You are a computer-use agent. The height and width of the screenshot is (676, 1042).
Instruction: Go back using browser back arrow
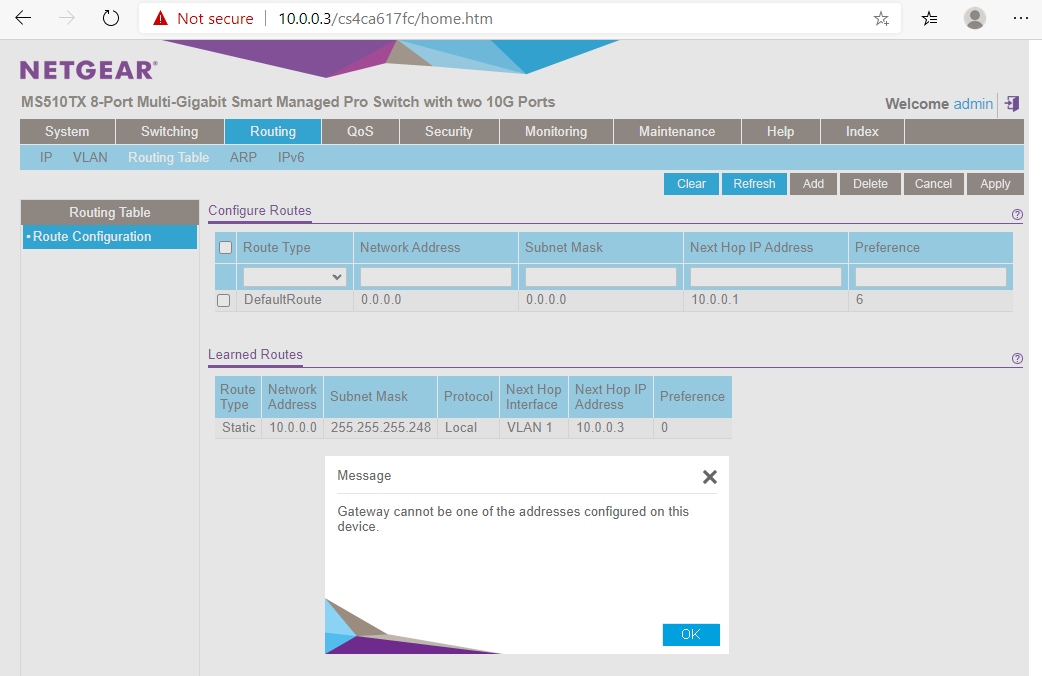(23, 18)
